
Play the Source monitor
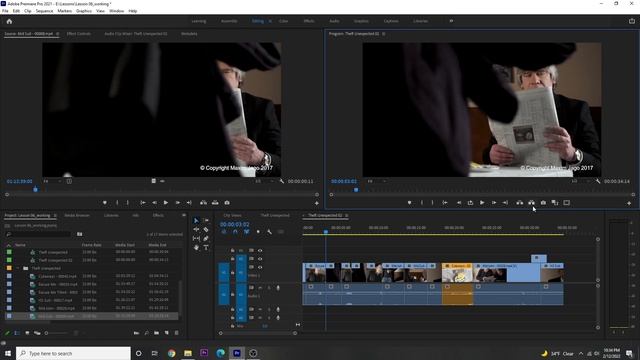(x=166, y=202)
